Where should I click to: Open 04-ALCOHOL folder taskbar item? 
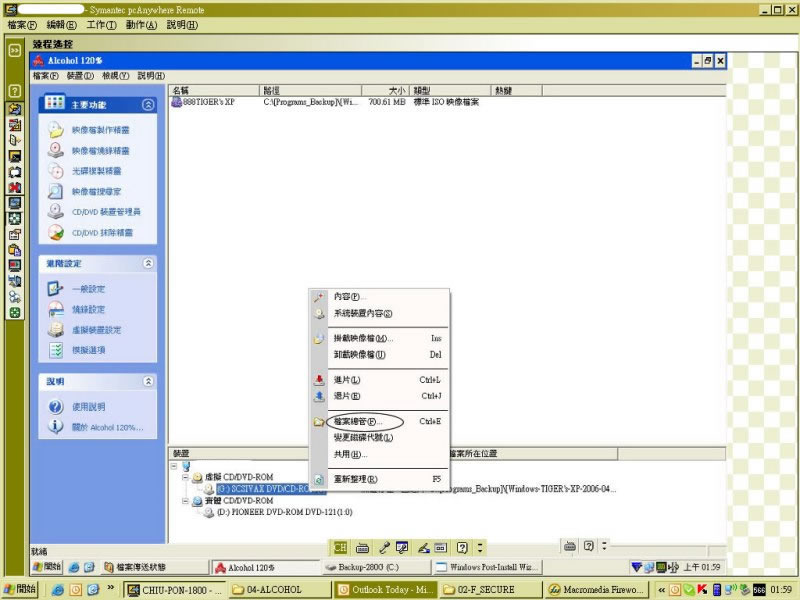coord(280,589)
